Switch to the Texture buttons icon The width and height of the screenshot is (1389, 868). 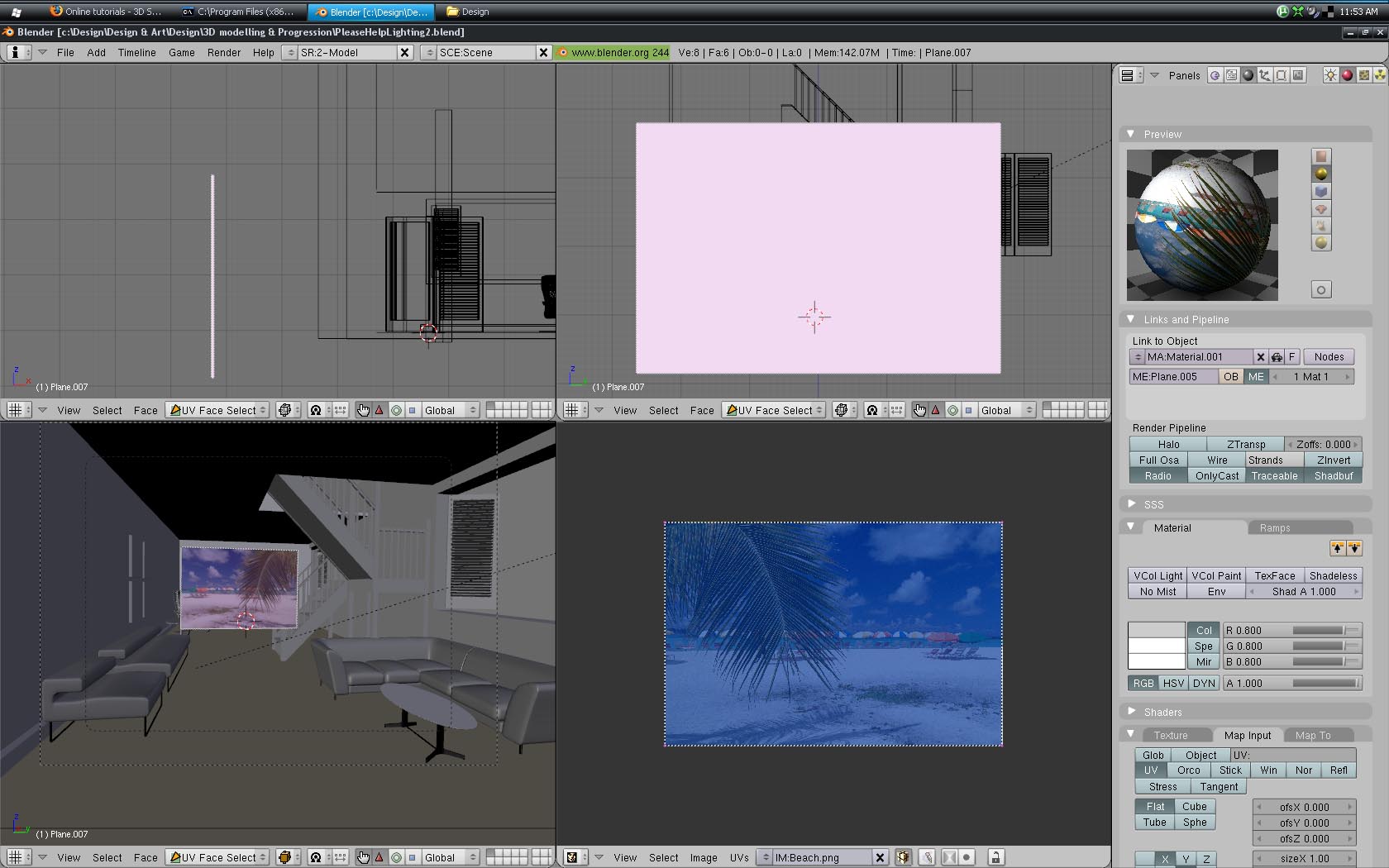coord(1363,75)
